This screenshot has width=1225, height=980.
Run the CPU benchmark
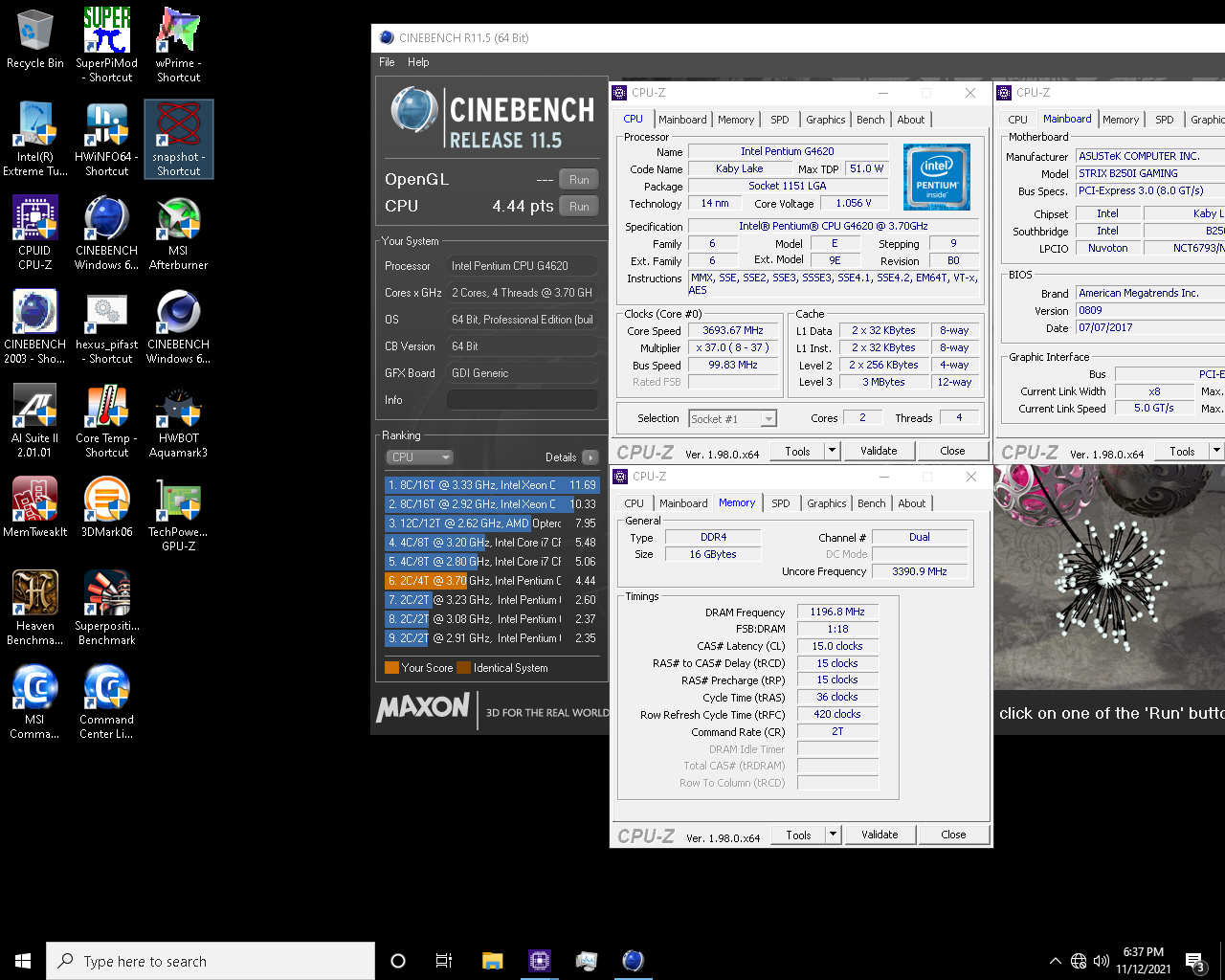point(579,206)
